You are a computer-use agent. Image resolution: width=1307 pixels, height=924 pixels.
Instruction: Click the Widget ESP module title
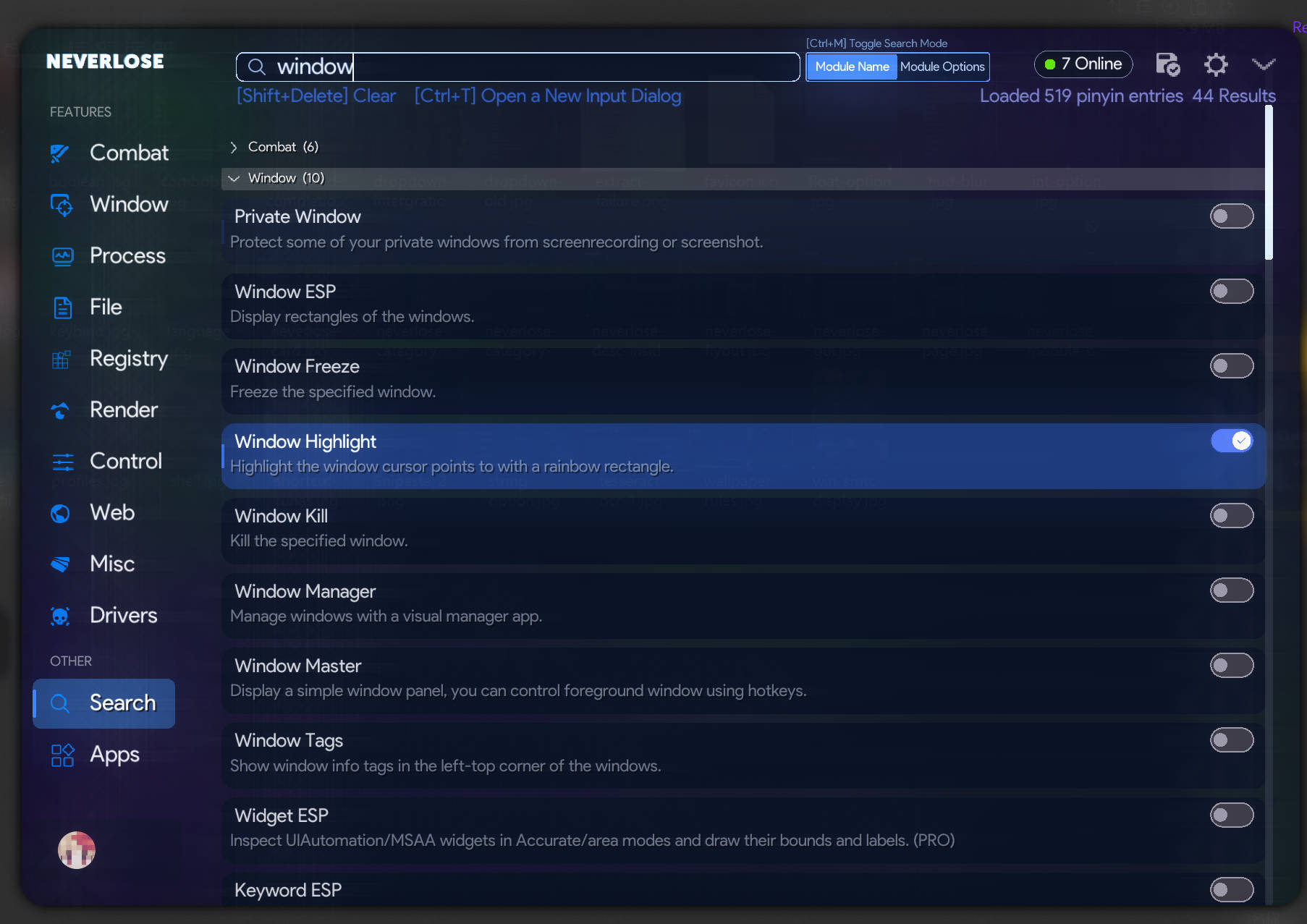282,815
